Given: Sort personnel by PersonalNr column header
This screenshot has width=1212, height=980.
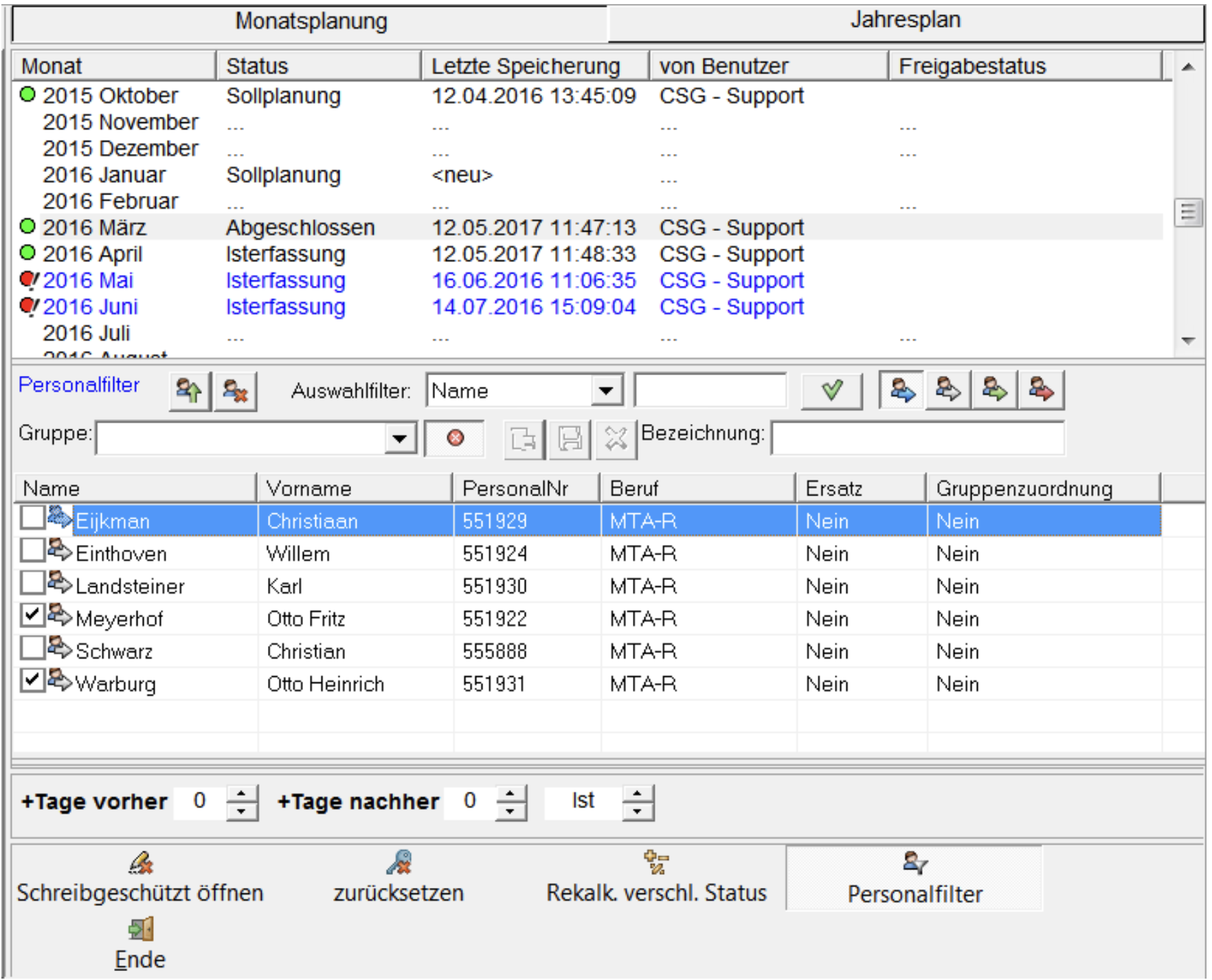Looking at the screenshot, I should (x=526, y=488).
